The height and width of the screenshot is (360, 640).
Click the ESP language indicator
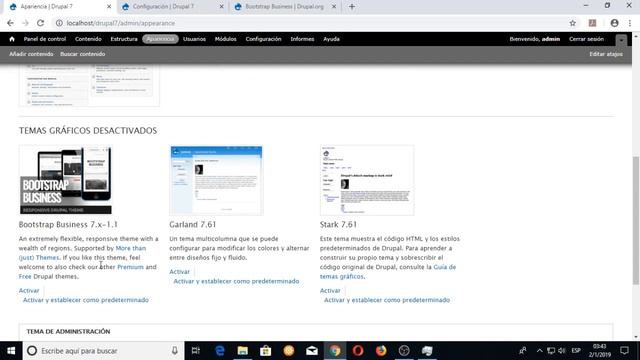coord(576,351)
